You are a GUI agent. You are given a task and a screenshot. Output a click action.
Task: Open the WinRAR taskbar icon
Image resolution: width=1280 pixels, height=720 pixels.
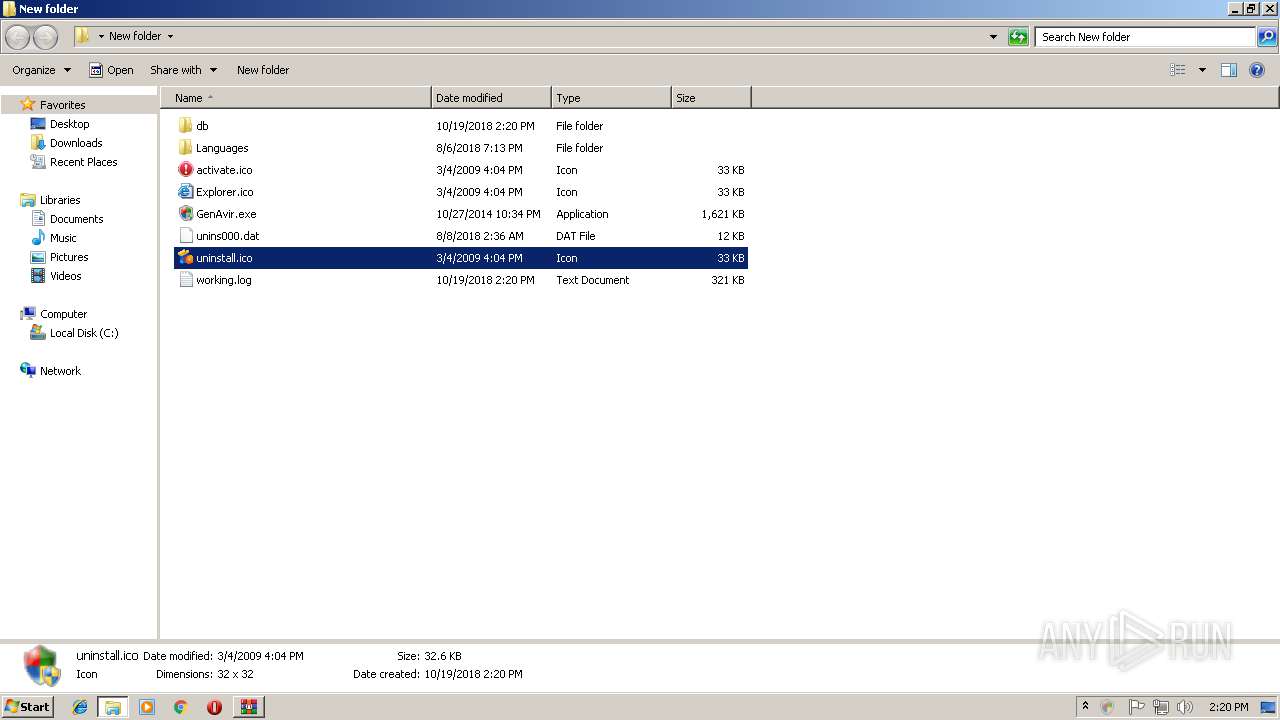(248, 707)
